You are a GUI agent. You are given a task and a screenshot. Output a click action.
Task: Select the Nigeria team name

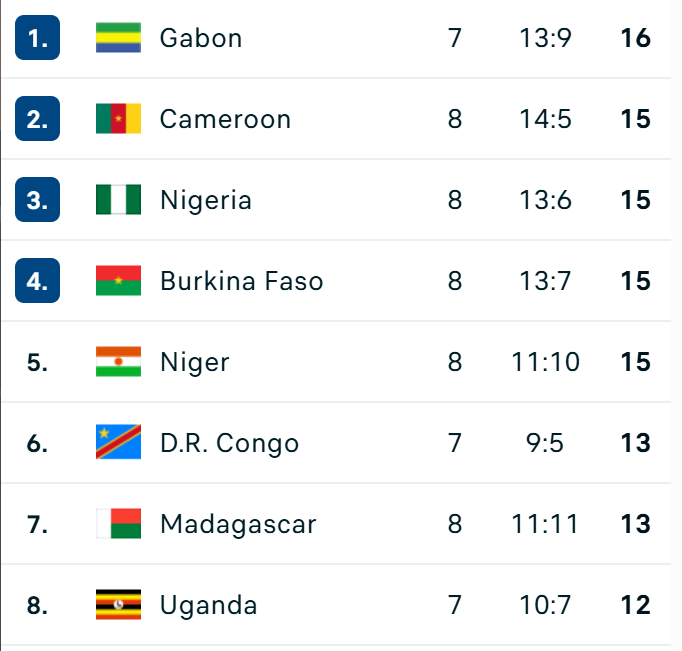tap(206, 200)
